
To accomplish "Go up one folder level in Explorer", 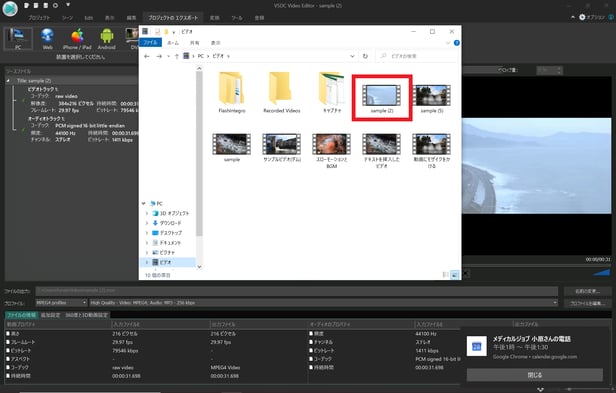I will pyautogui.click(x=177, y=56).
